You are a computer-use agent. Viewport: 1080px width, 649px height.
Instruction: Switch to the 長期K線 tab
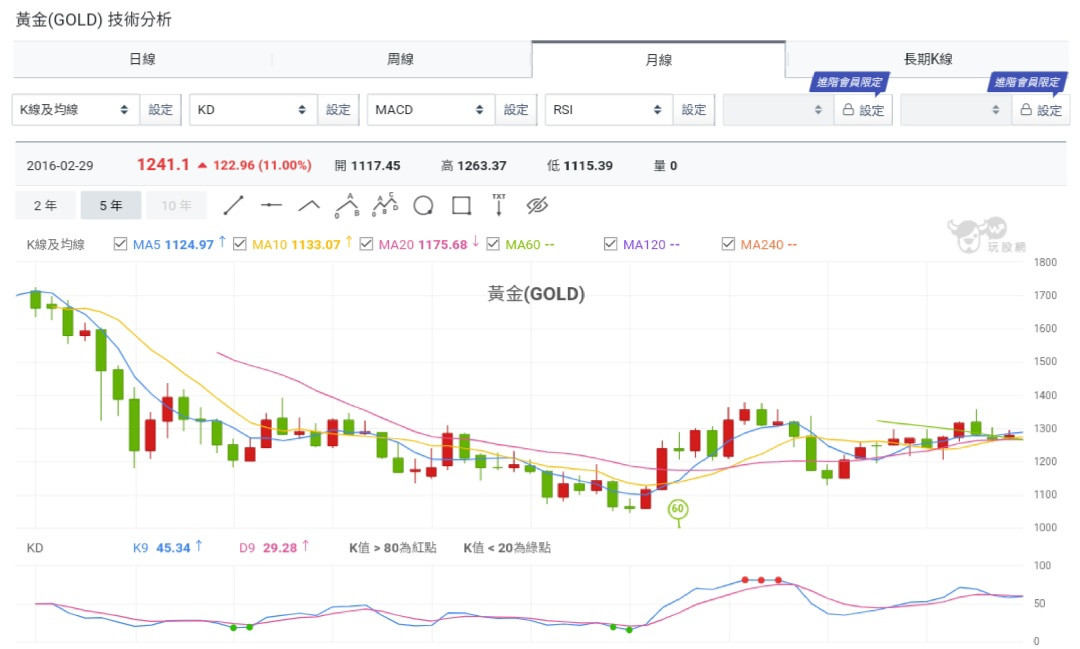(x=927, y=60)
